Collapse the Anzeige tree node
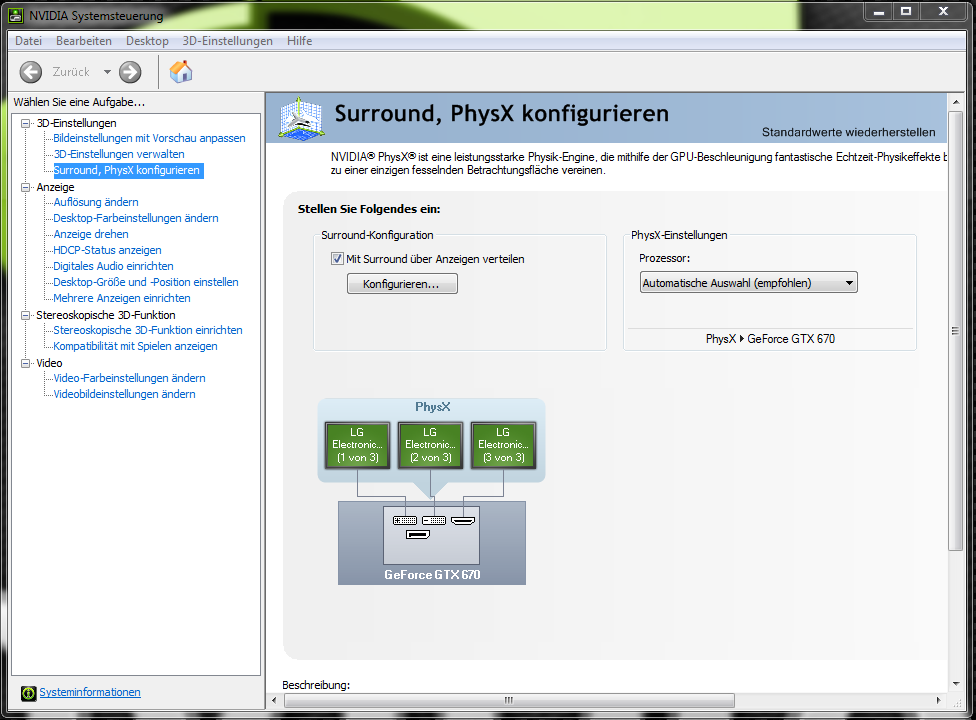Viewport: 976px width, 720px height. (x=26, y=187)
